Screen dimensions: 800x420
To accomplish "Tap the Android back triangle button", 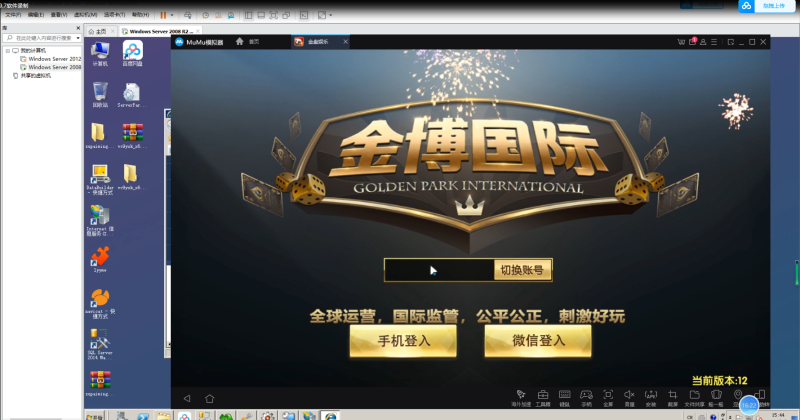I will coord(187,399).
